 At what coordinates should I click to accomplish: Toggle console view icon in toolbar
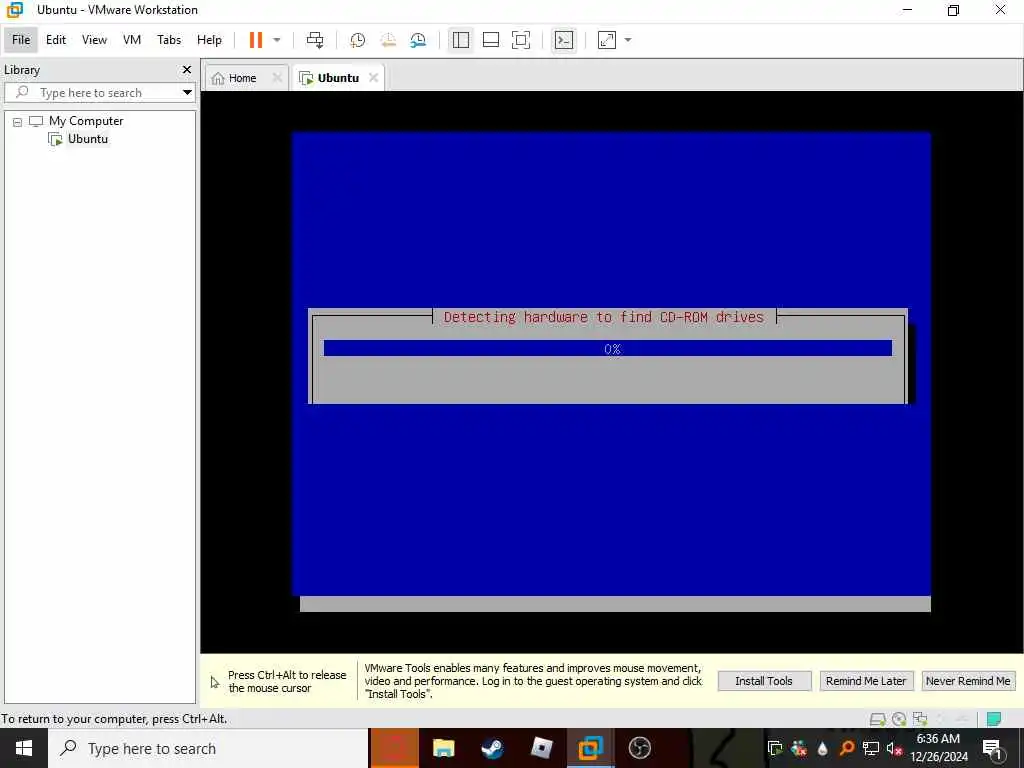click(x=564, y=40)
